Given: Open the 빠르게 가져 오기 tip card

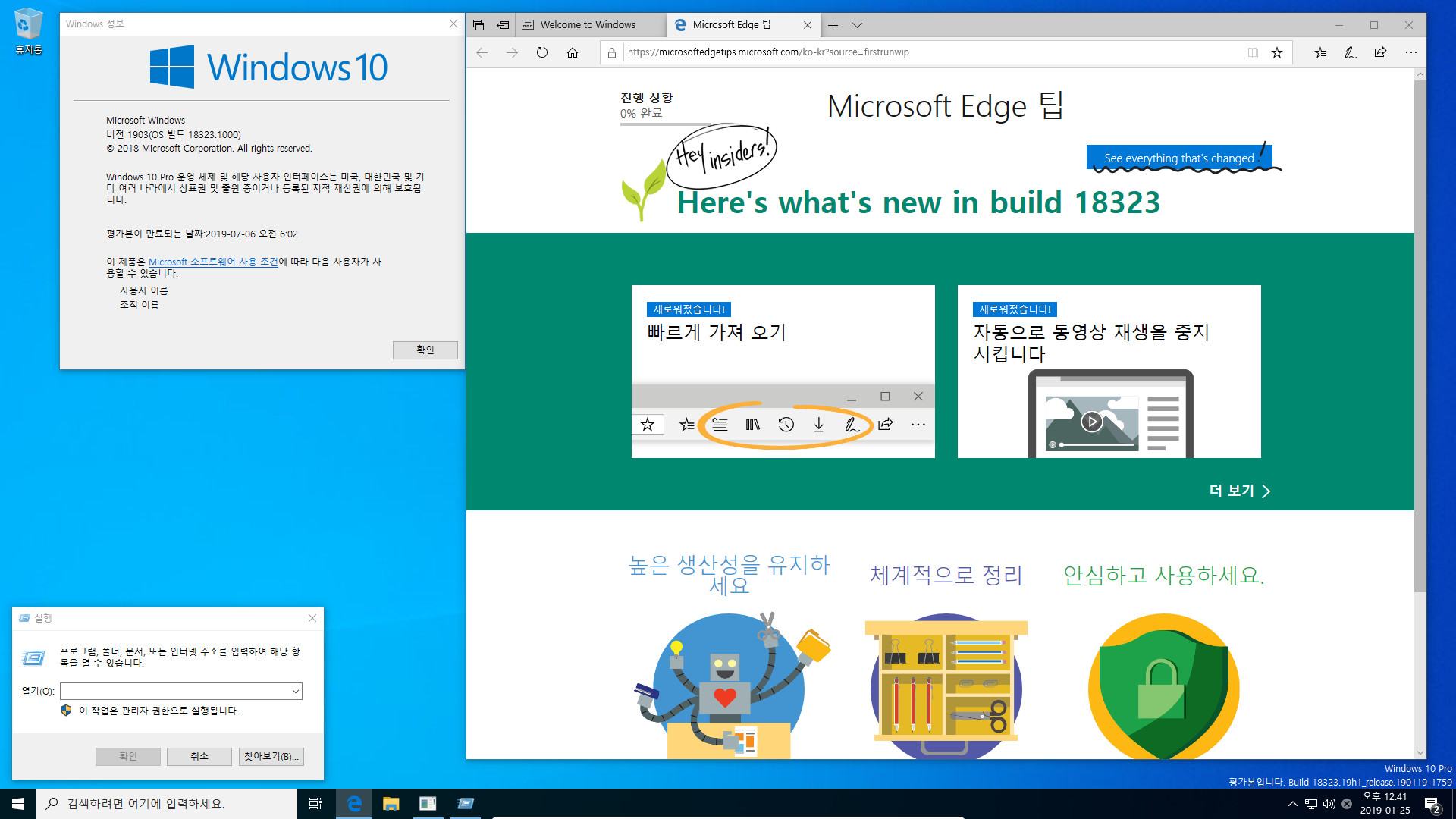Looking at the screenshot, I should click(783, 372).
